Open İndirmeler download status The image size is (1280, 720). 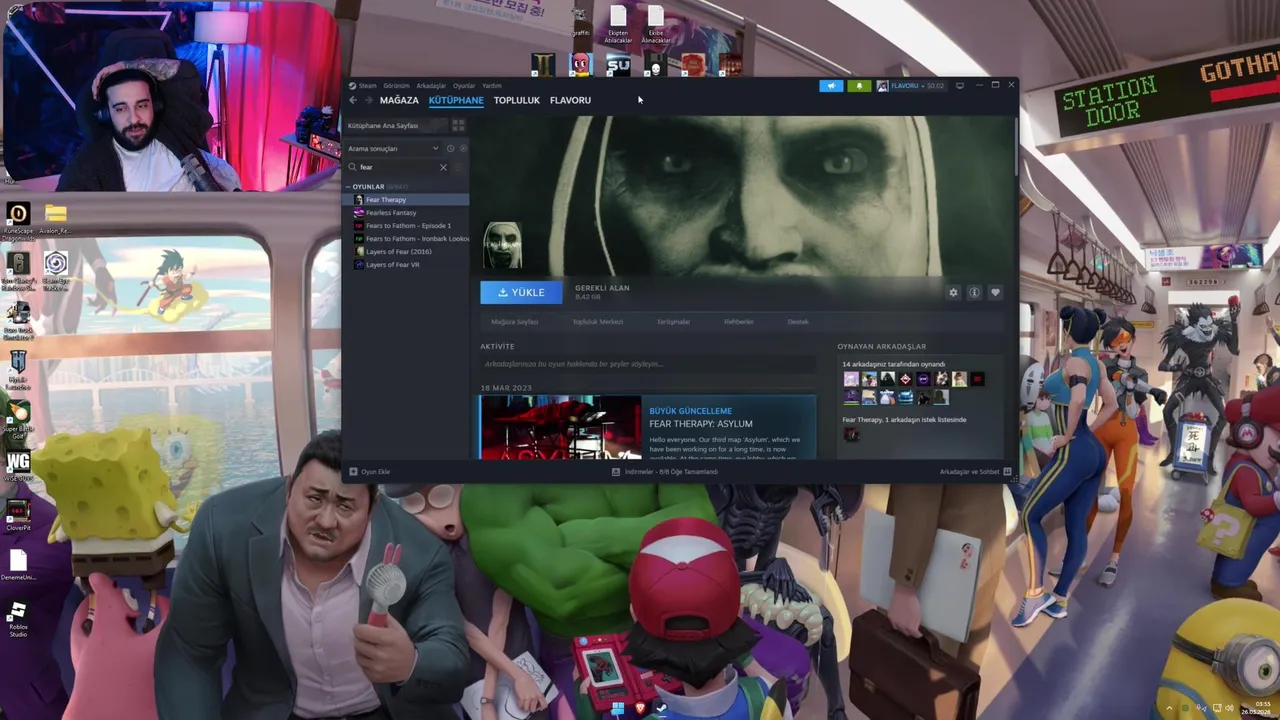pyautogui.click(x=665, y=472)
